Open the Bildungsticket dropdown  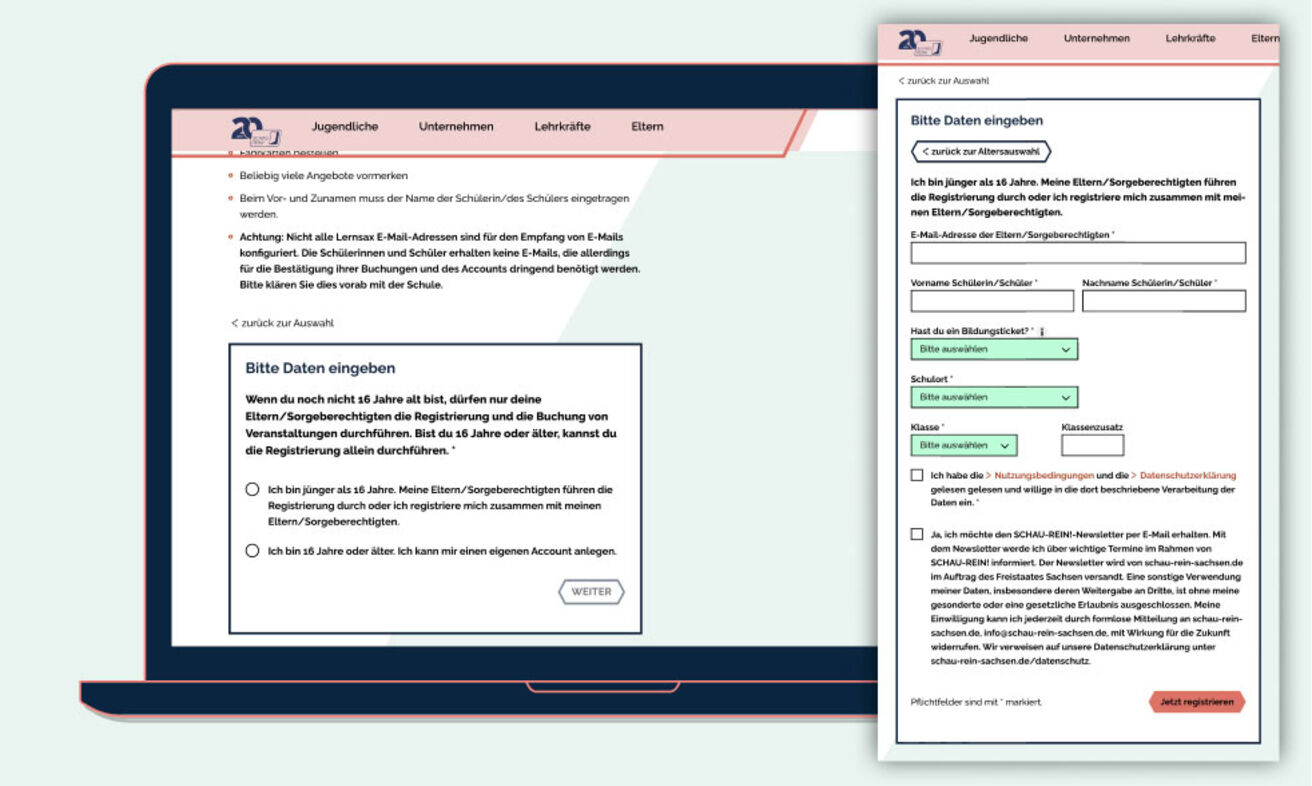(994, 349)
